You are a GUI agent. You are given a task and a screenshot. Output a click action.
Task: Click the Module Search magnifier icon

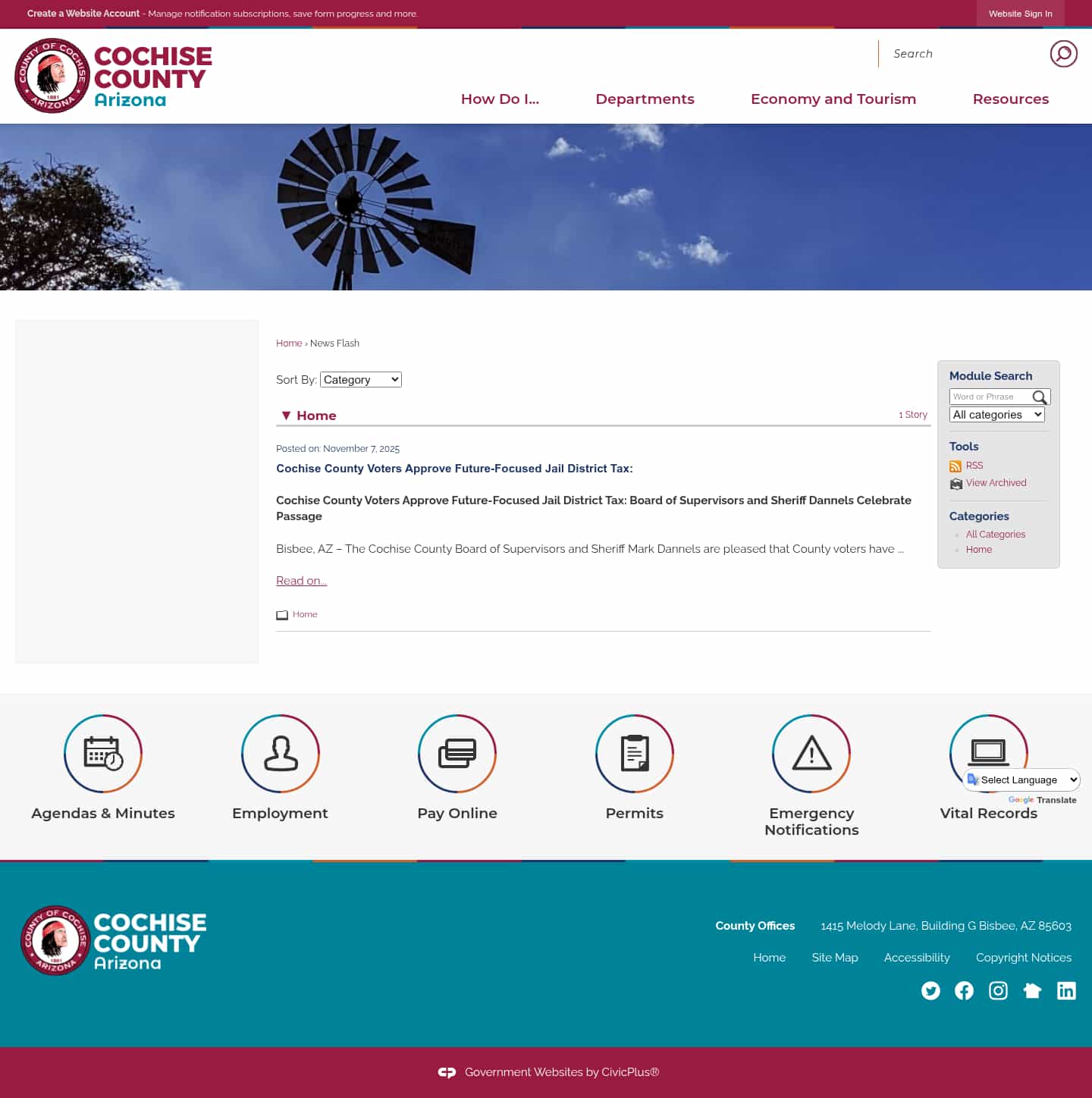coord(1040,397)
